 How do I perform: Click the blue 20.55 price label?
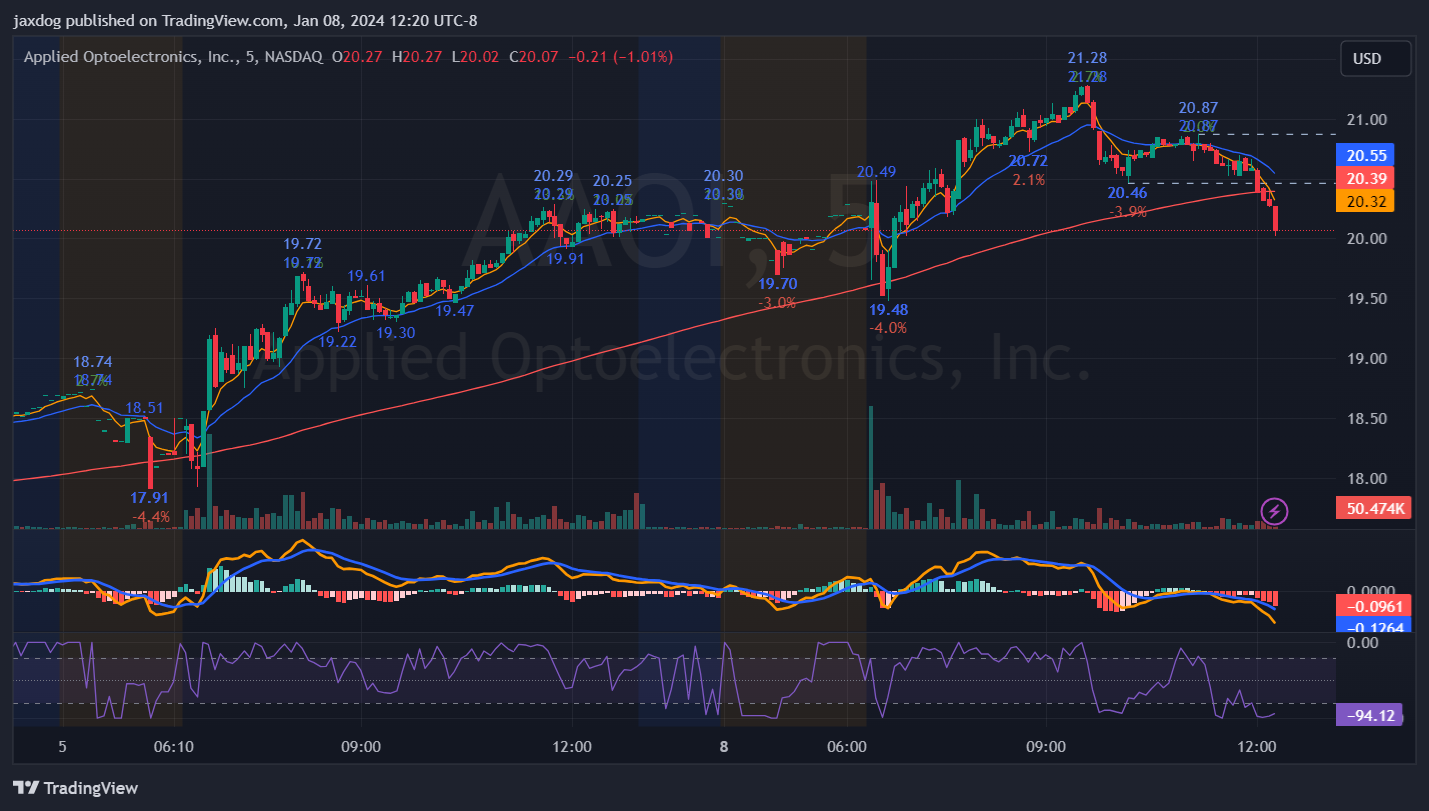click(1365, 155)
